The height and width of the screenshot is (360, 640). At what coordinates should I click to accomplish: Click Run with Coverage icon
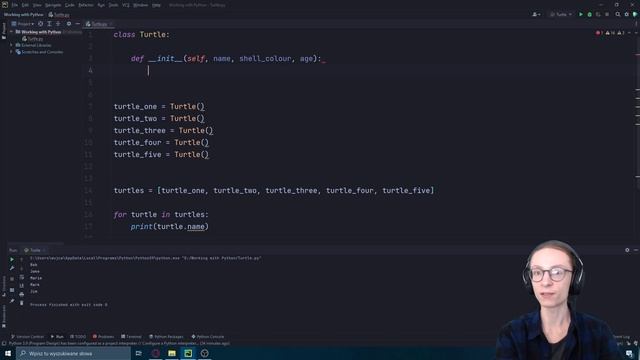pyautogui.click(x=598, y=14)
